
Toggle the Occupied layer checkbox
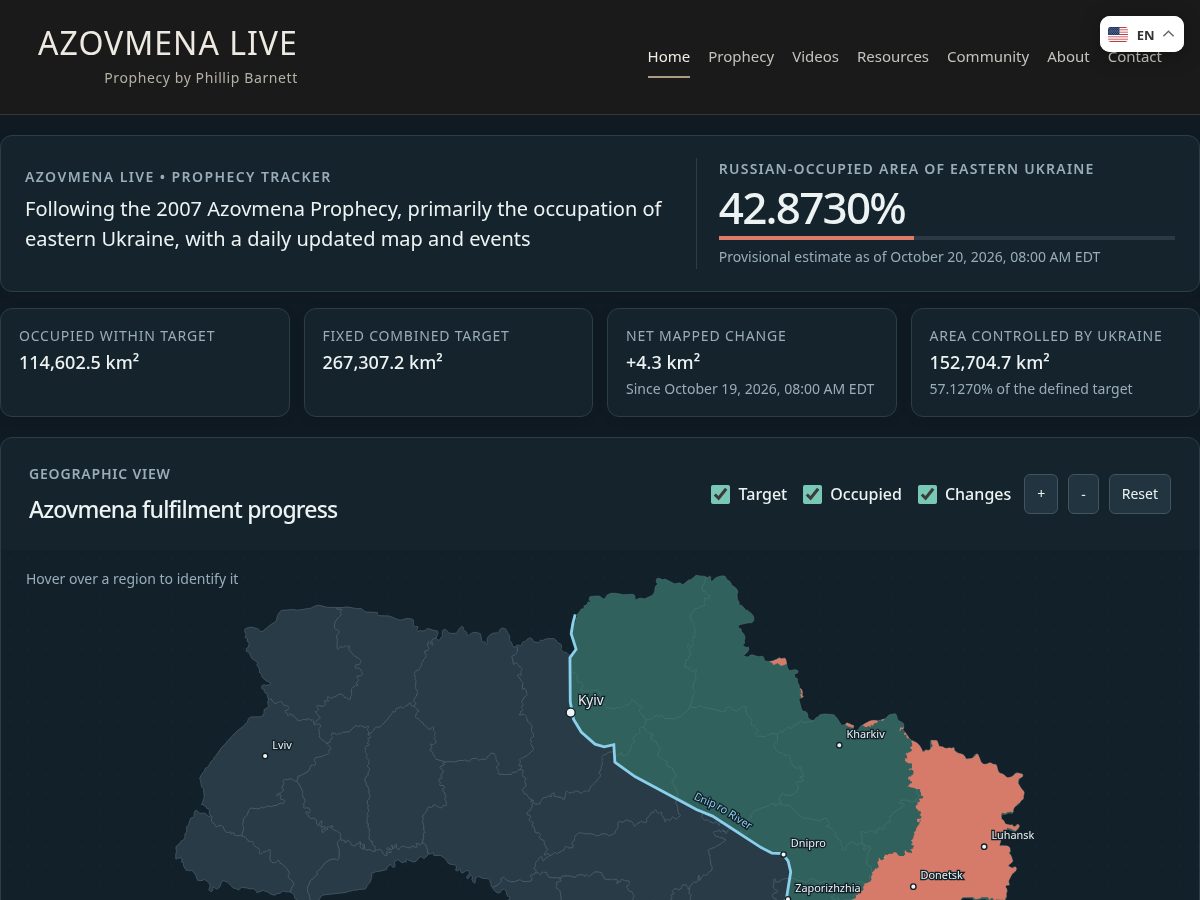click(812, 494)
